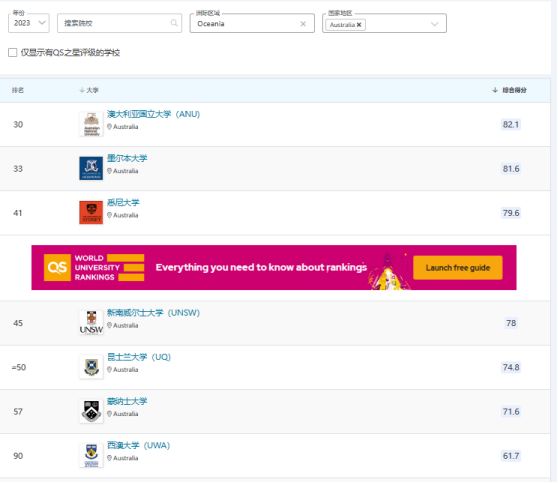558x483 pixels.
Task: Toggle the QS Stars only checkbox
Action: (x=12, y=53)
